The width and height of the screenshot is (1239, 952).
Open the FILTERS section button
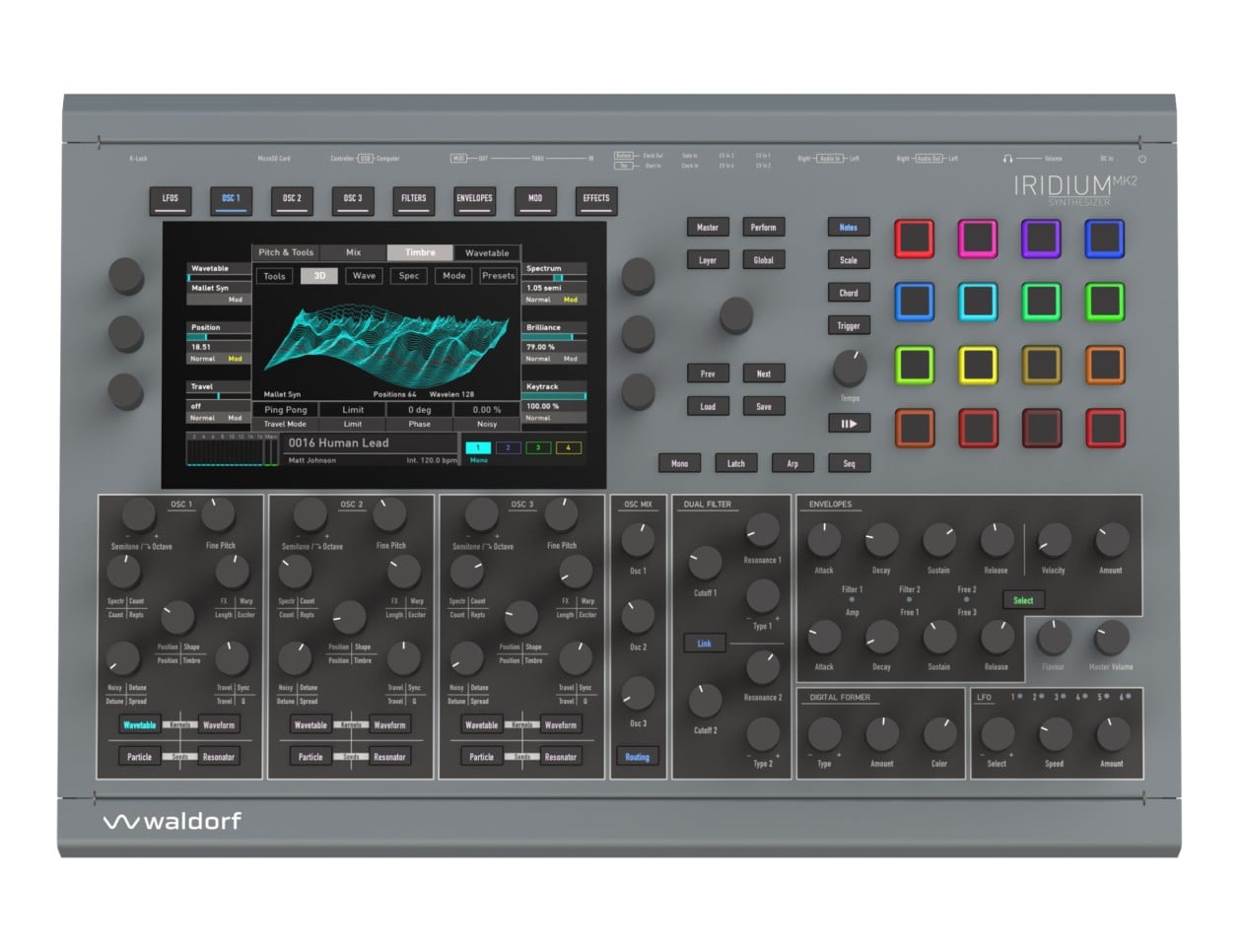(x=414, y=199)
